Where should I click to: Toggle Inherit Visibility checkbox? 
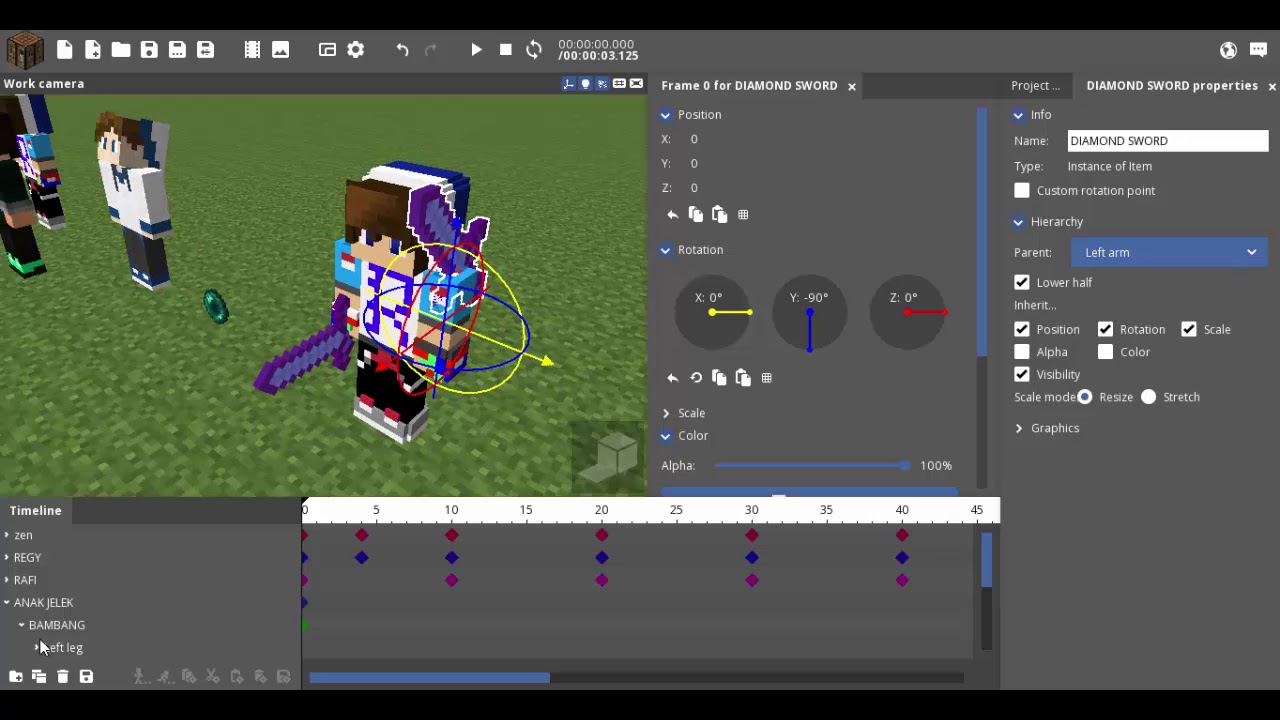point(1022,374)
